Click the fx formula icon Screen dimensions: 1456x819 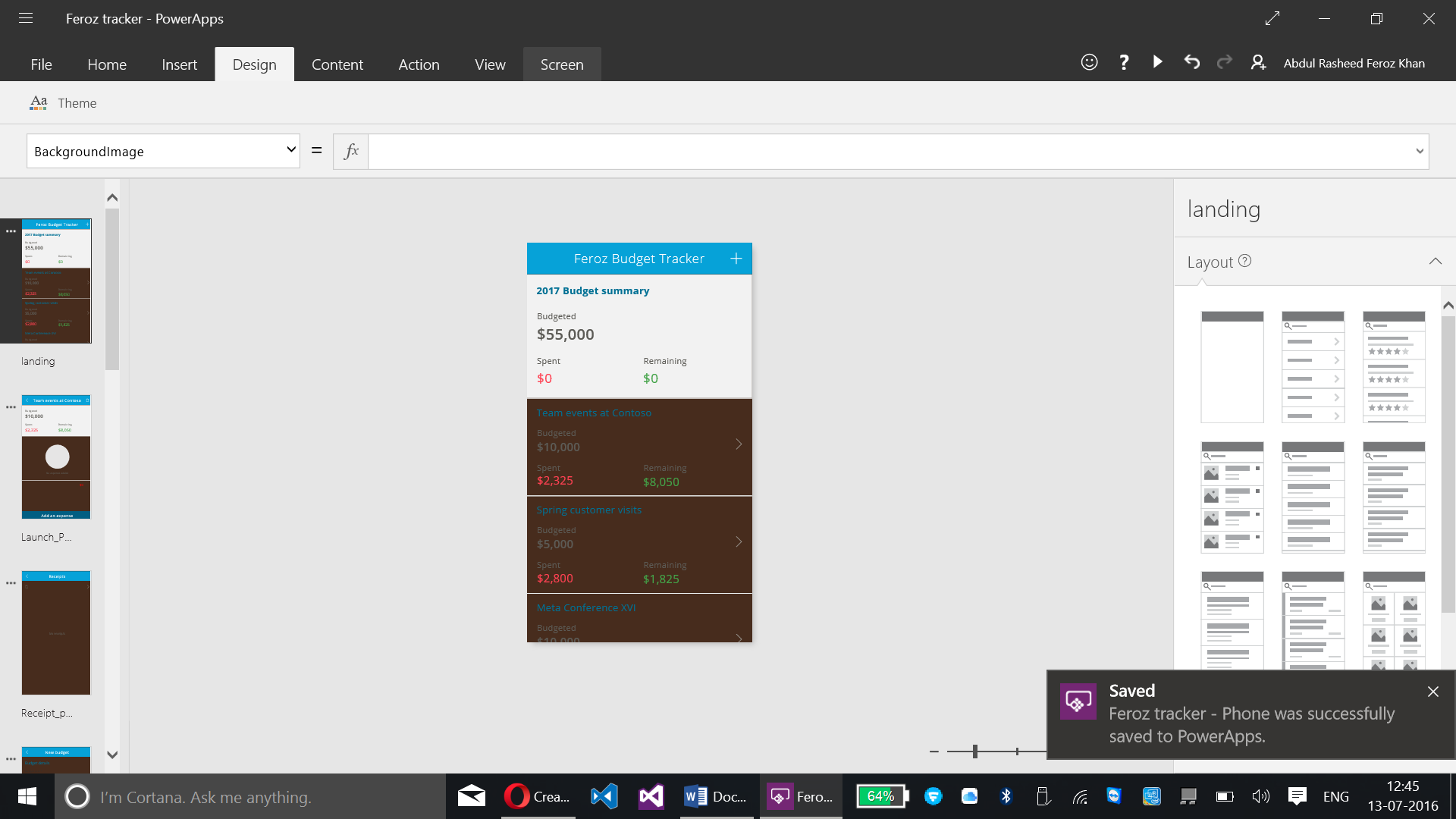(x=351, y=151)
